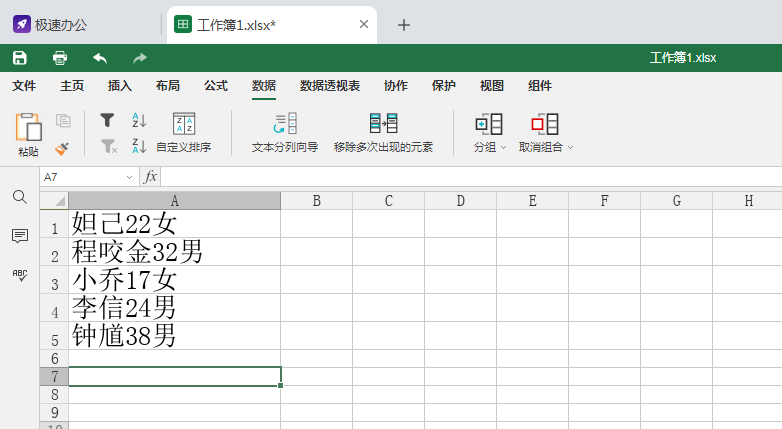Click select-all corner of the grid
The height and width of the screenshot is (429, 782).
[x=54, y=201]
